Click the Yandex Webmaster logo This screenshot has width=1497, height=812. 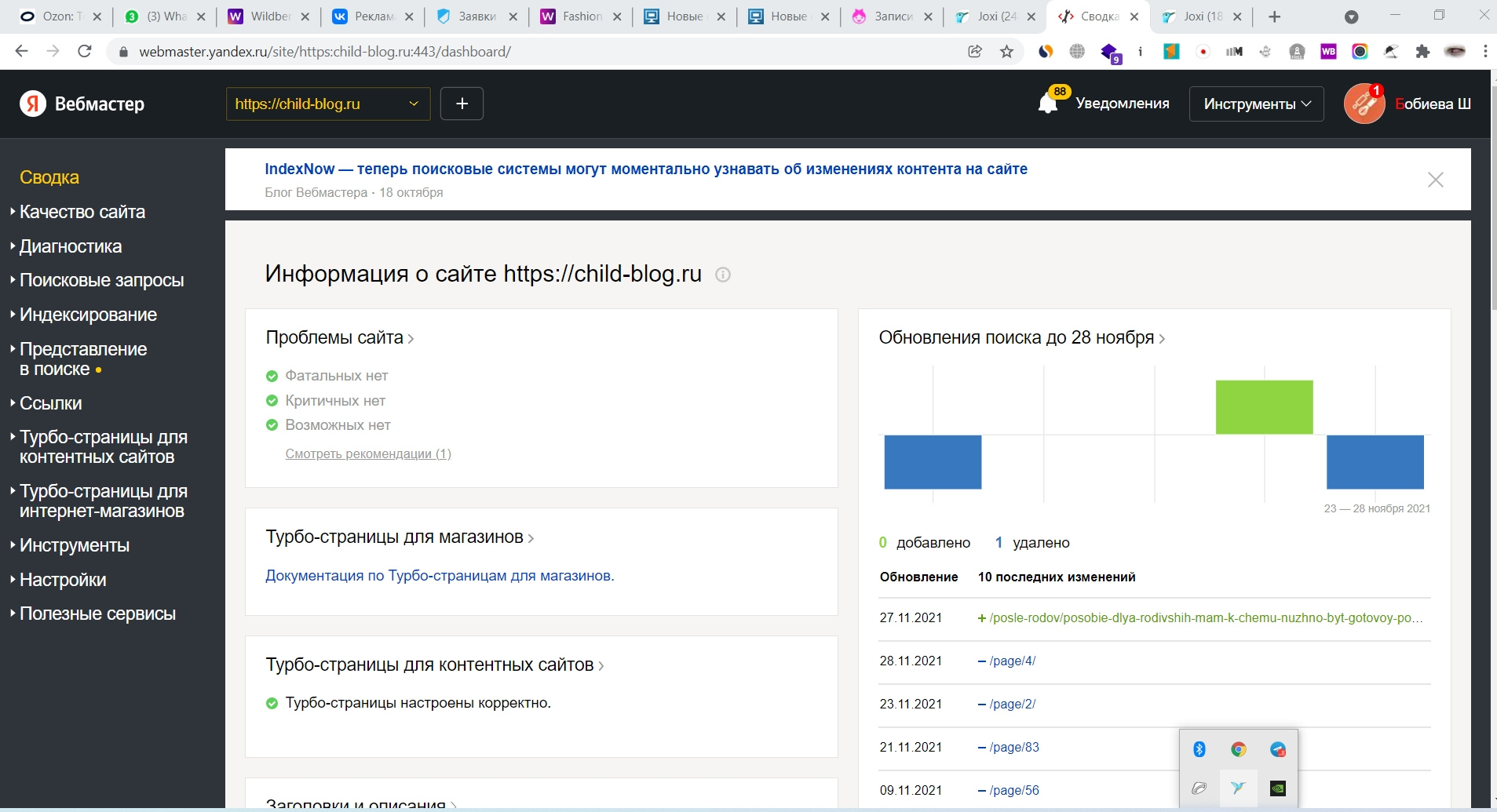point(82,104)
